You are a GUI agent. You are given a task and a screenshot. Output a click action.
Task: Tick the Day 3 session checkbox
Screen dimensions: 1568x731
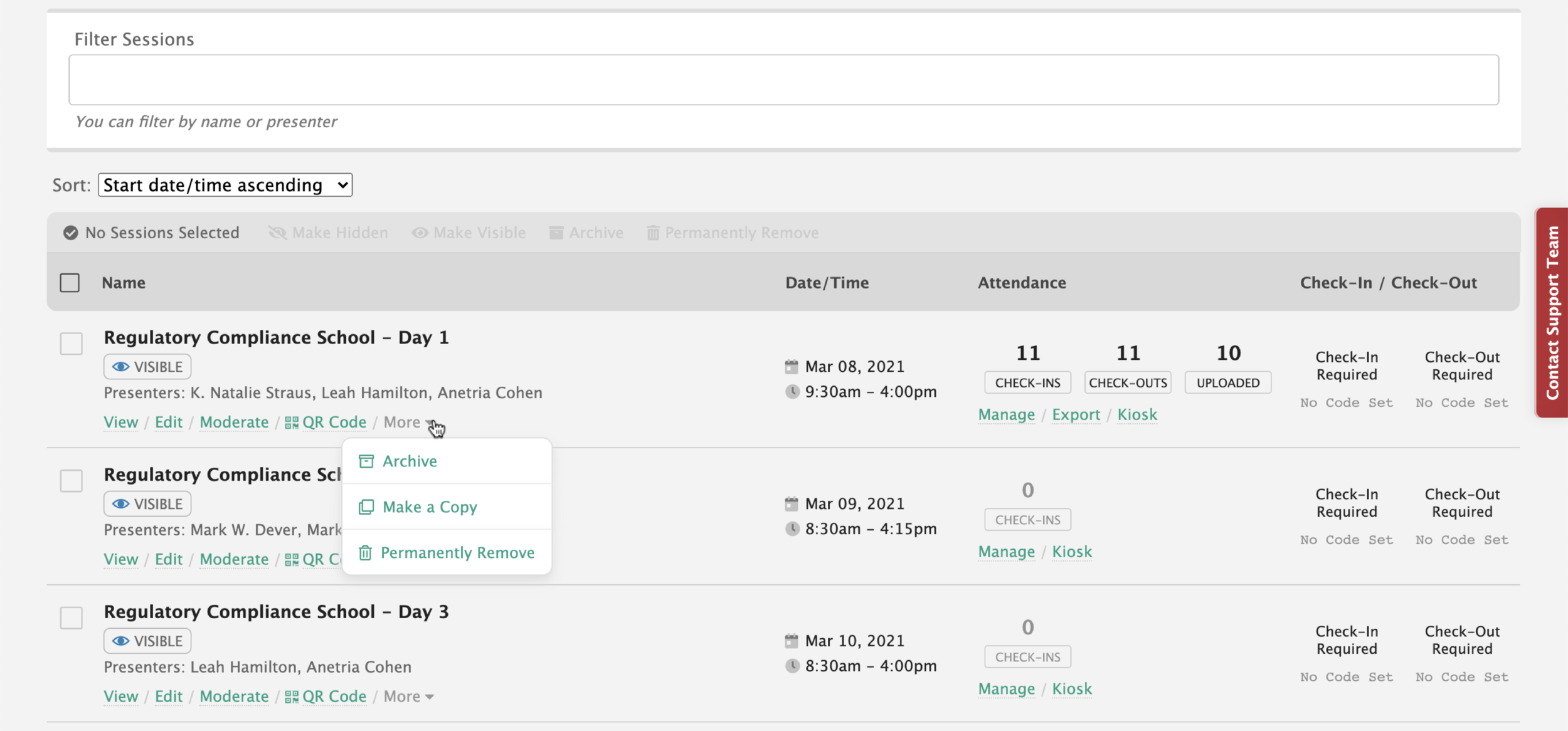[71, 618]
